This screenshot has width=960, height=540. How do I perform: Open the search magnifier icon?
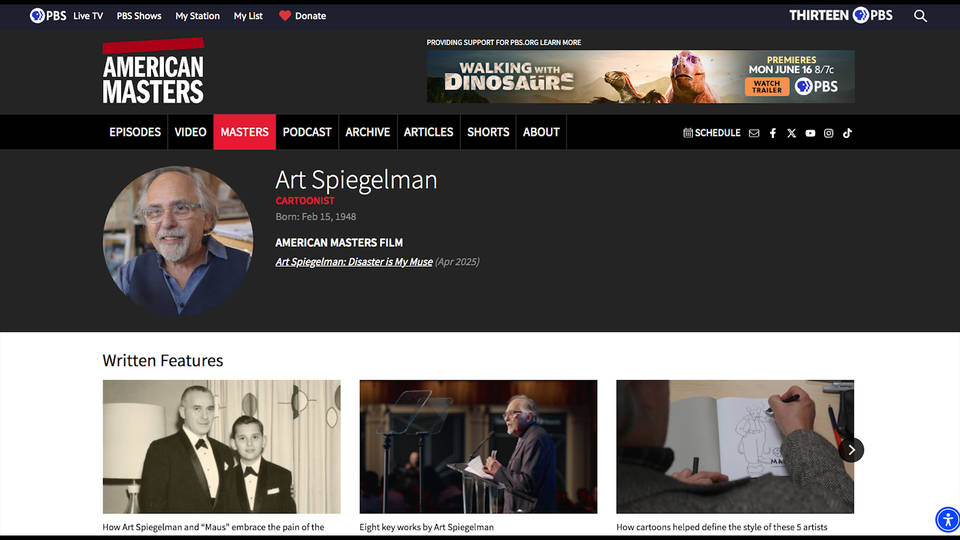coord(920,16)
